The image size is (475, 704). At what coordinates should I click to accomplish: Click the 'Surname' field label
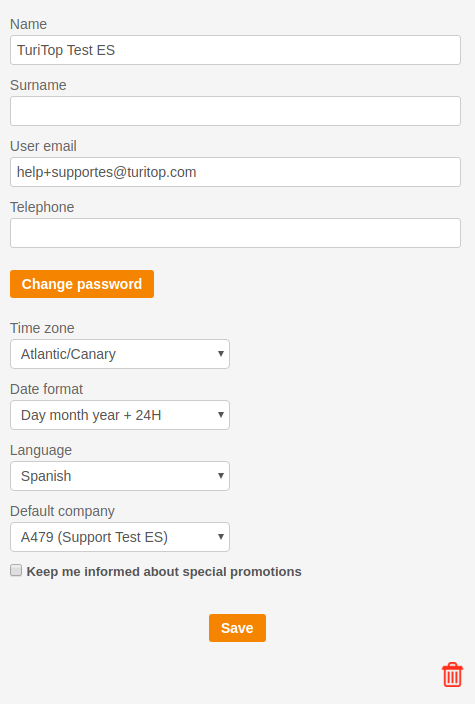pos(38,85)
